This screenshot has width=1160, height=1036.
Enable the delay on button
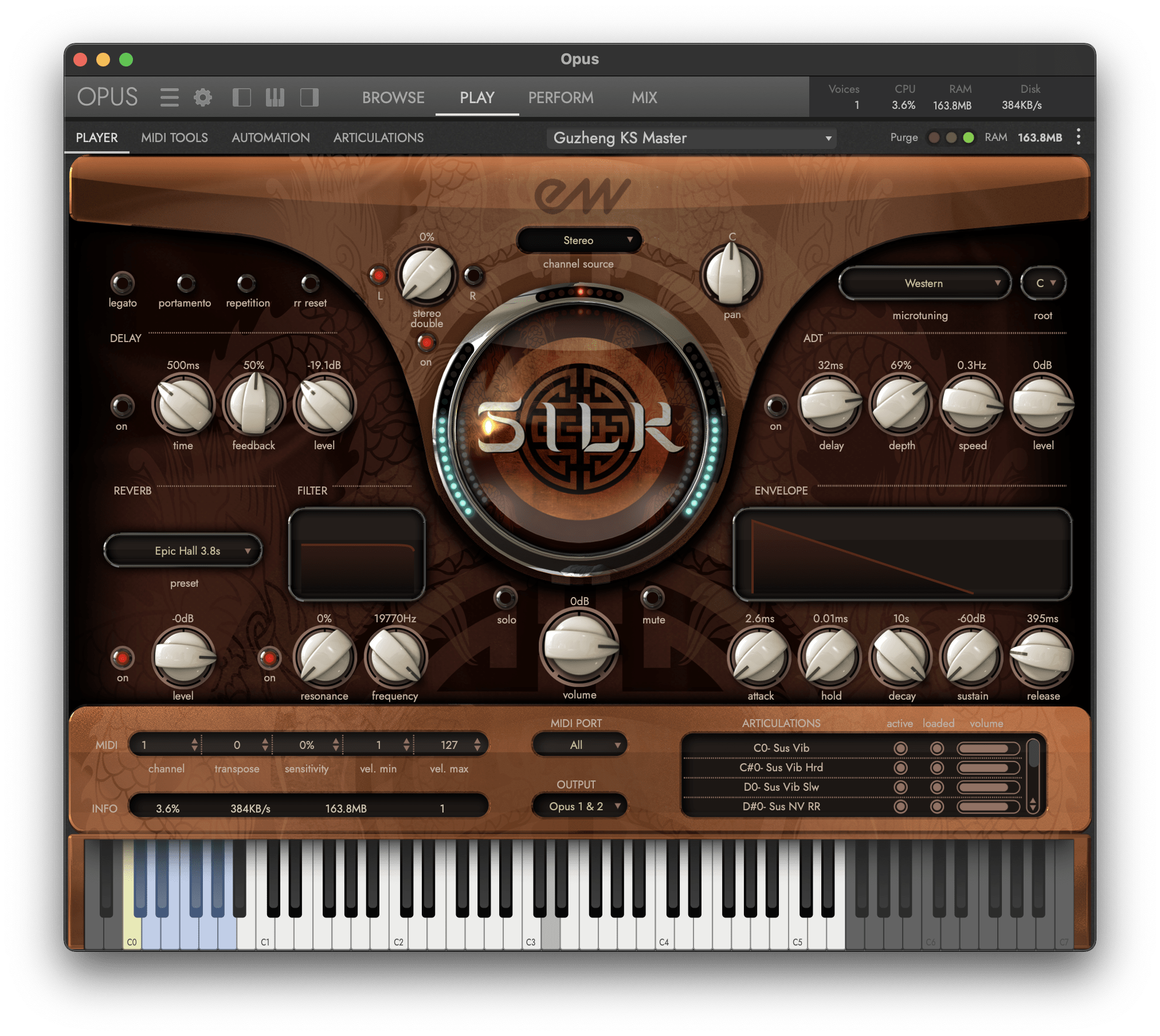[x=122, y=406]
